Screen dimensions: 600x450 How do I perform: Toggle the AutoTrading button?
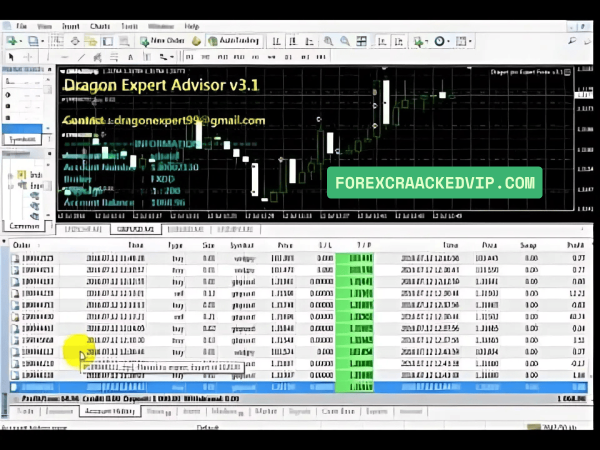pyautogui.click(x=234, y=41)
